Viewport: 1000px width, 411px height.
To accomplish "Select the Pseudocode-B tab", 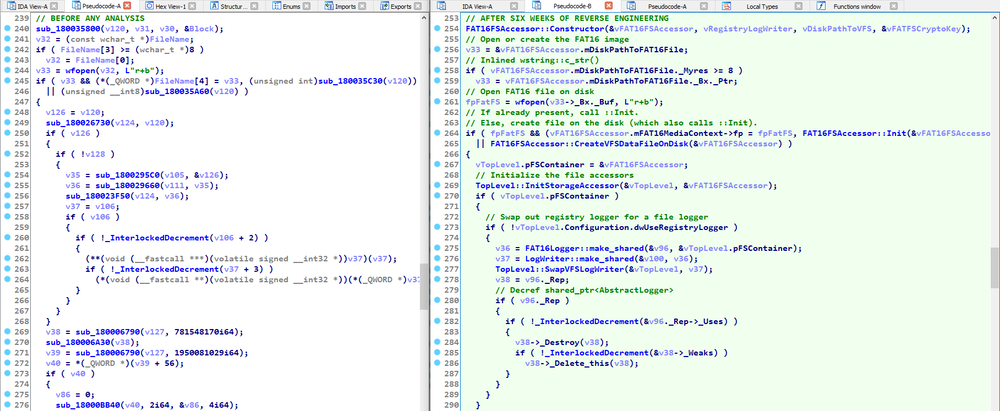I will pos(571,6).
